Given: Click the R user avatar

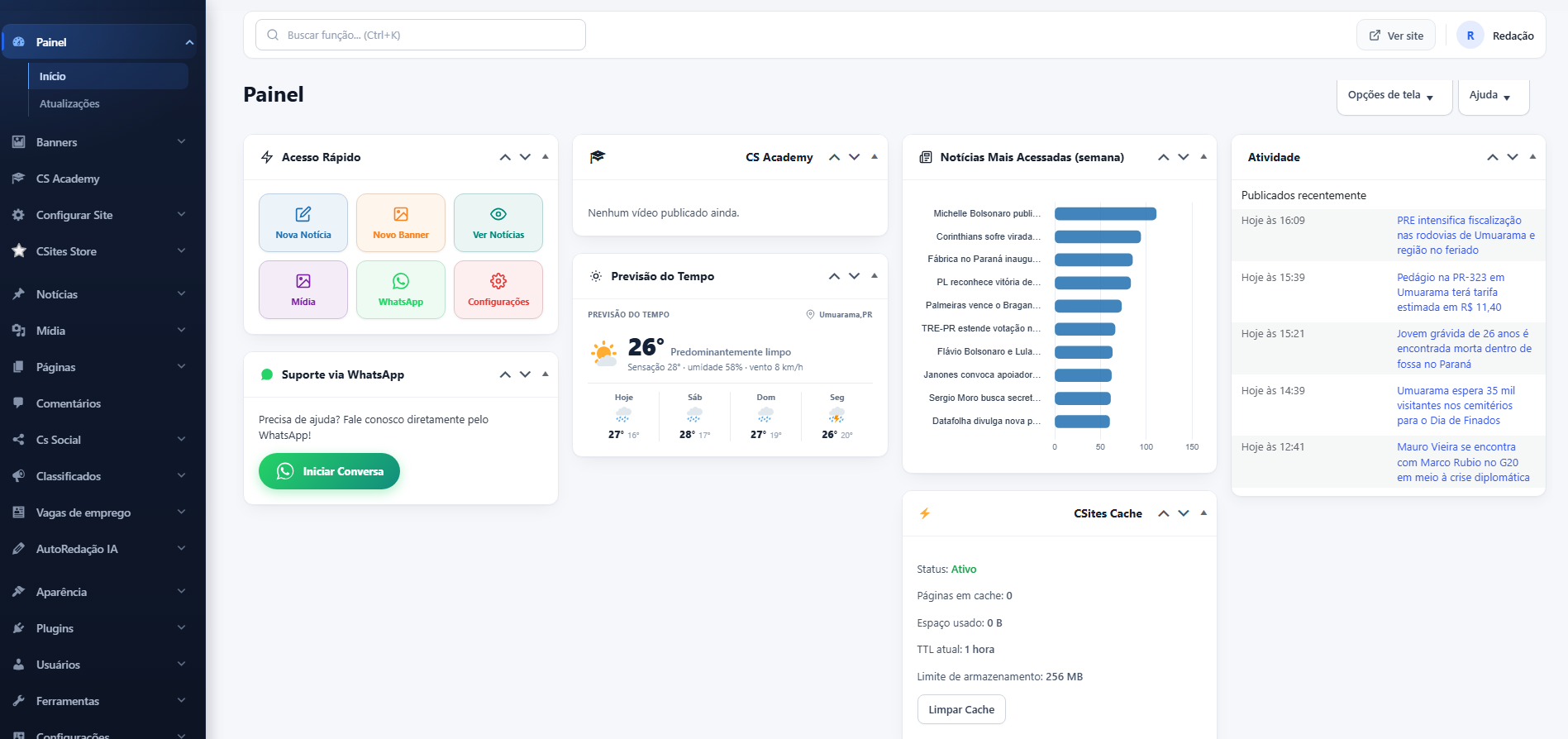Looking at the screenshot, I should click(x=1470, y=36).
